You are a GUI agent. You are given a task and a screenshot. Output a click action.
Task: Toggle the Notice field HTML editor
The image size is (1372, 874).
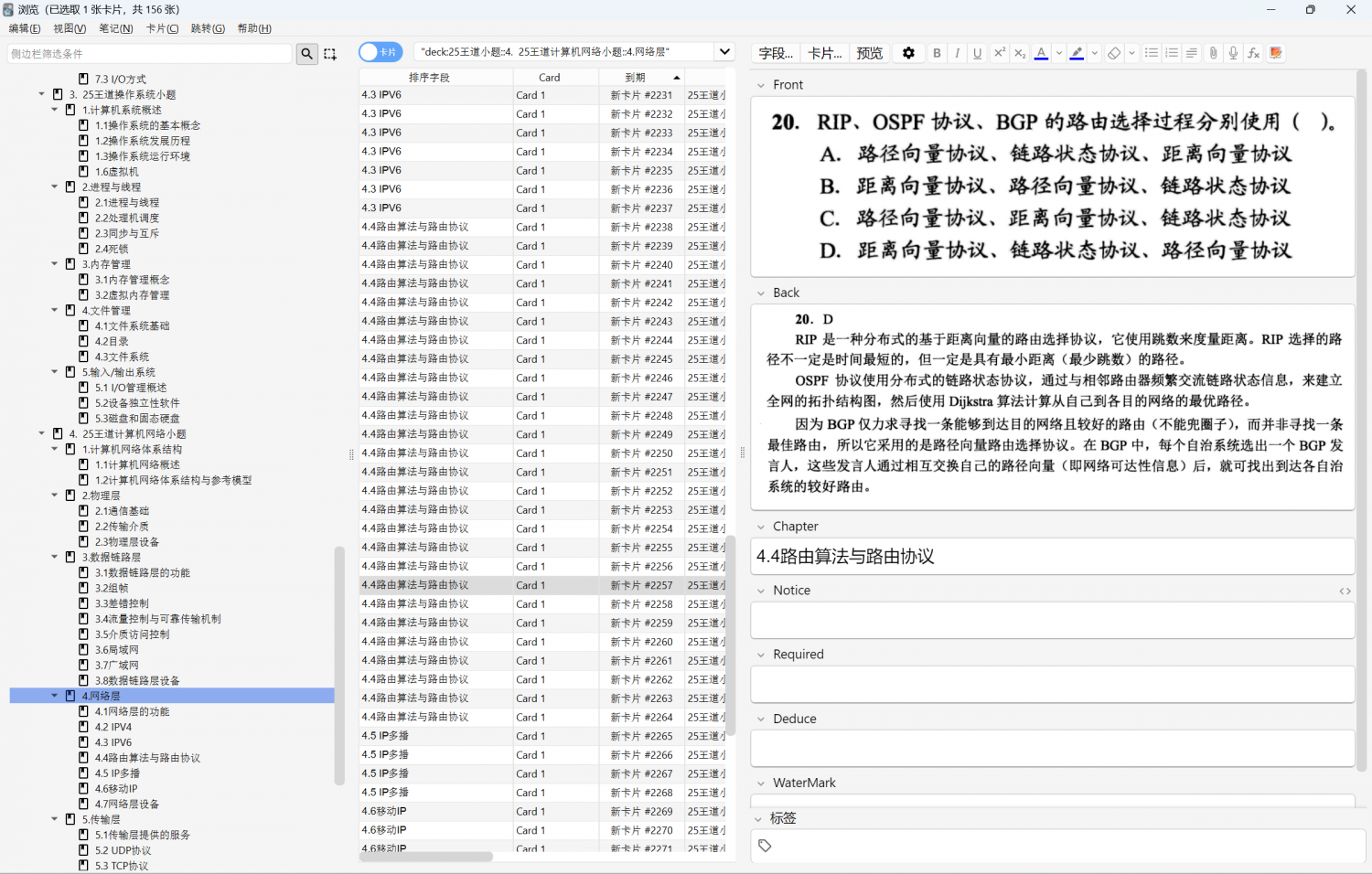1345,591
